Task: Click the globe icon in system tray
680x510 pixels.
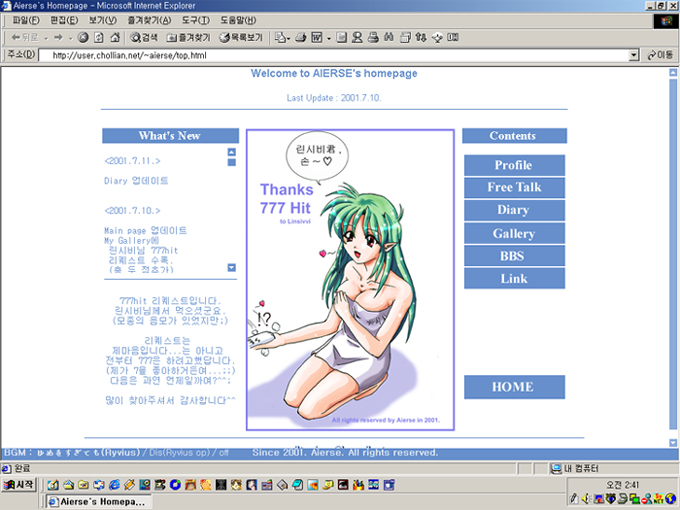Action: click(x=671, y=499)
